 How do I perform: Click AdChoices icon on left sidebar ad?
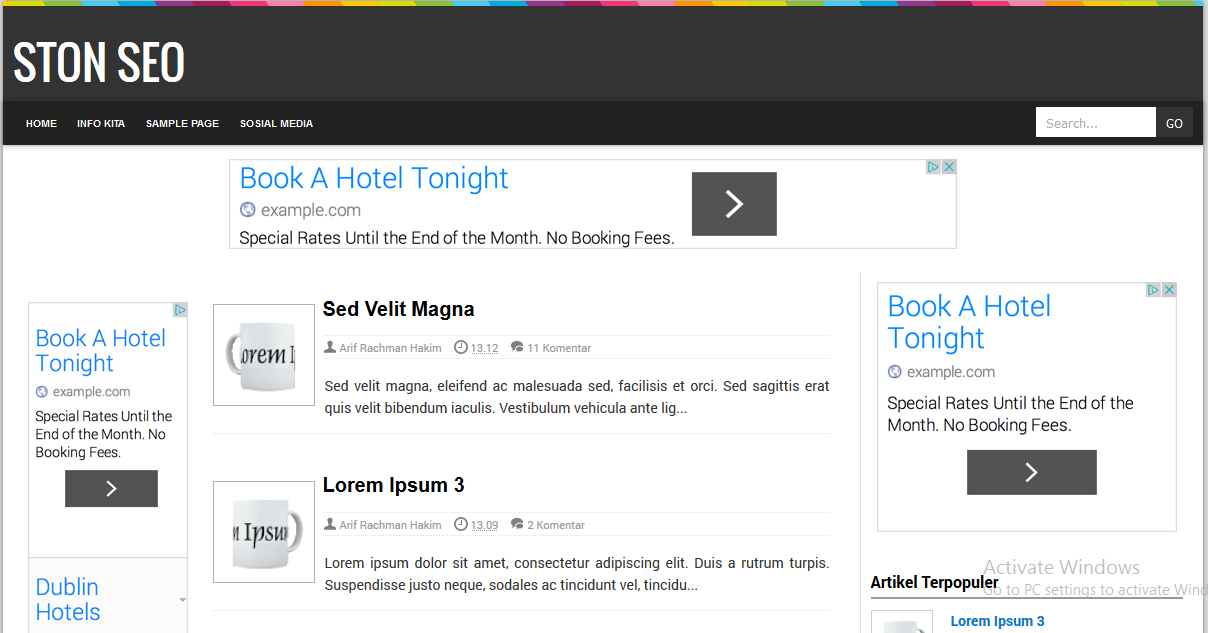coord(180,310)
